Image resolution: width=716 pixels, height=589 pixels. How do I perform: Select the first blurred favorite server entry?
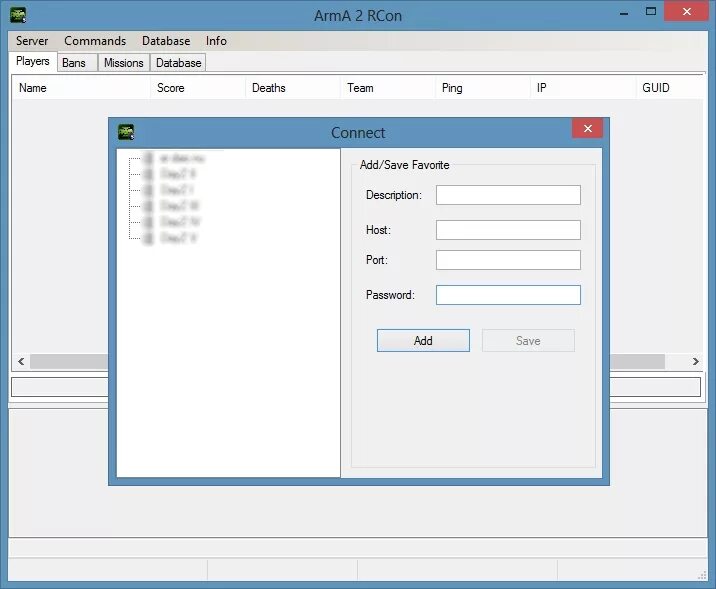point(182,158)
